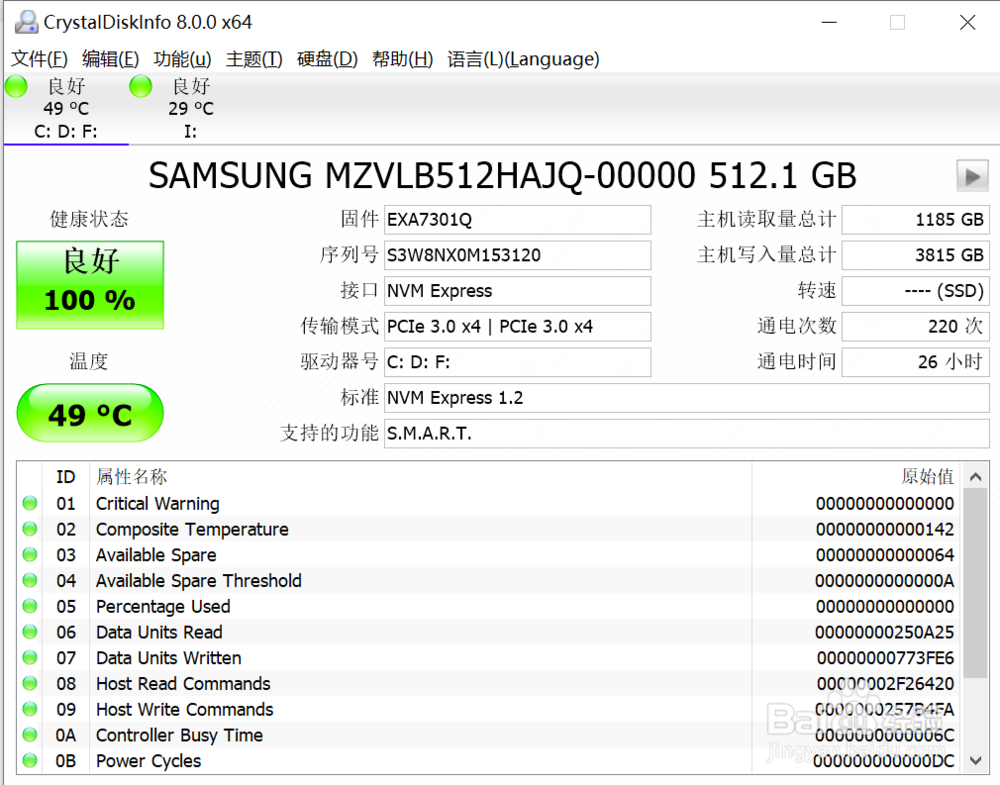Click raw value 0000000250A25
The image size is (1000, 785).
tap(885, 633)
